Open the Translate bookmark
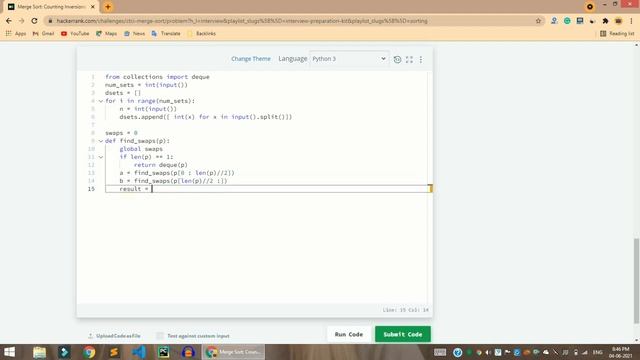This screenshot has height=360, width=640. [x=166, y=33]
